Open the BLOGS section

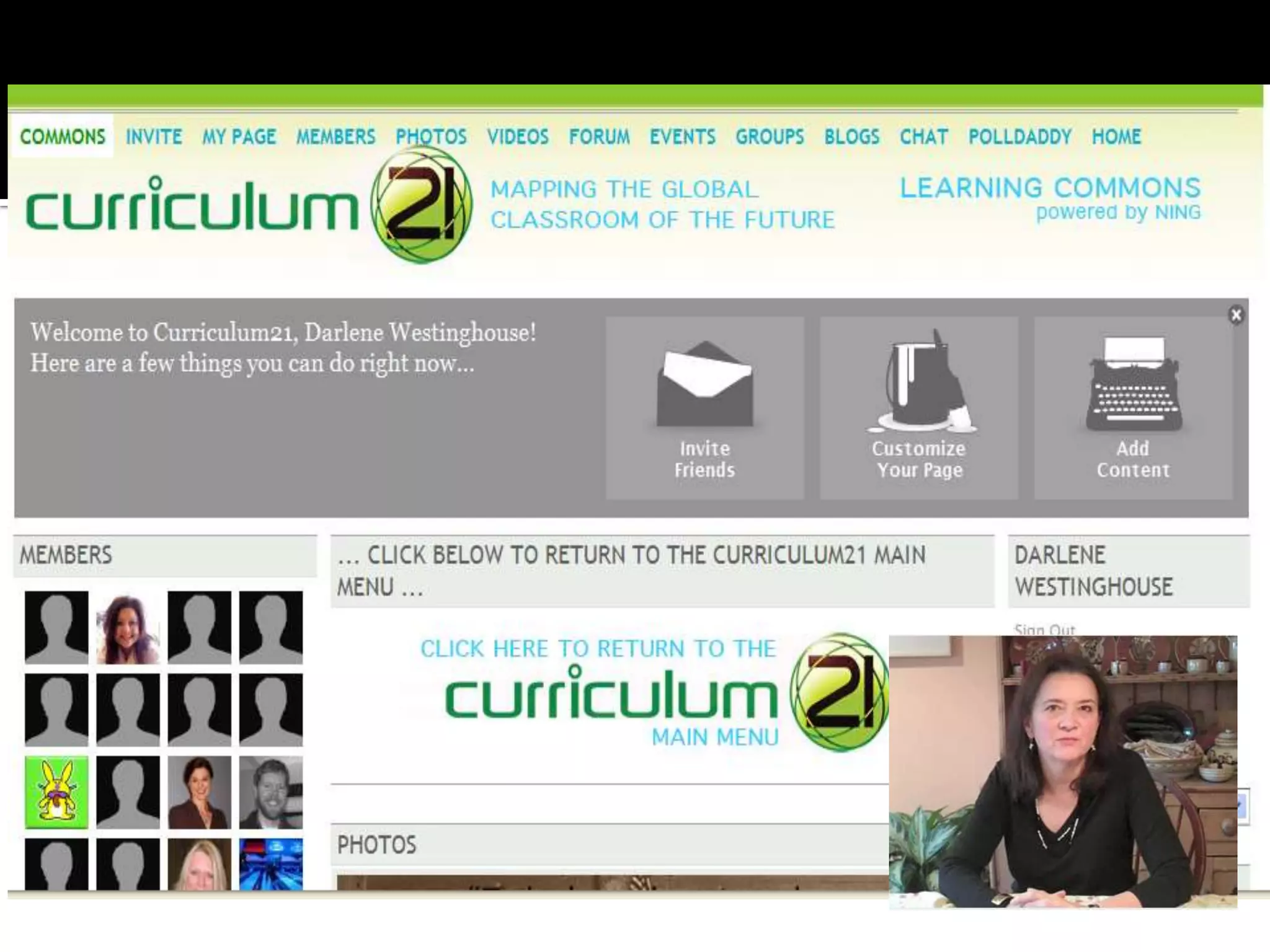852,136
